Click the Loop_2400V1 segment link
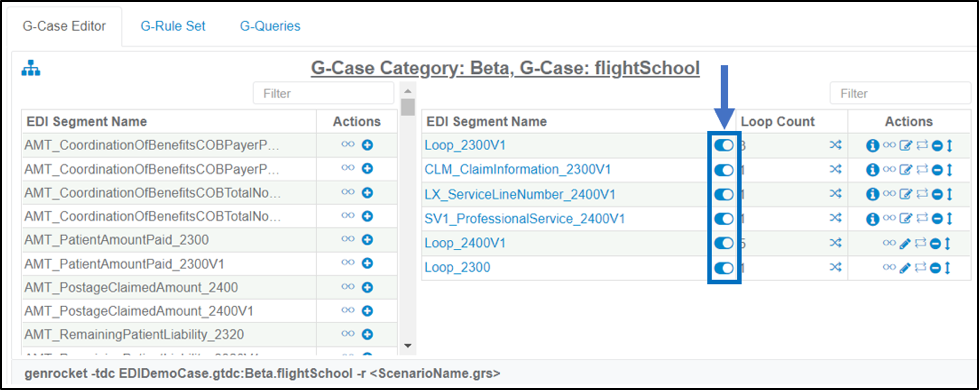Screen dimensions: 979x390 point(465,243)
